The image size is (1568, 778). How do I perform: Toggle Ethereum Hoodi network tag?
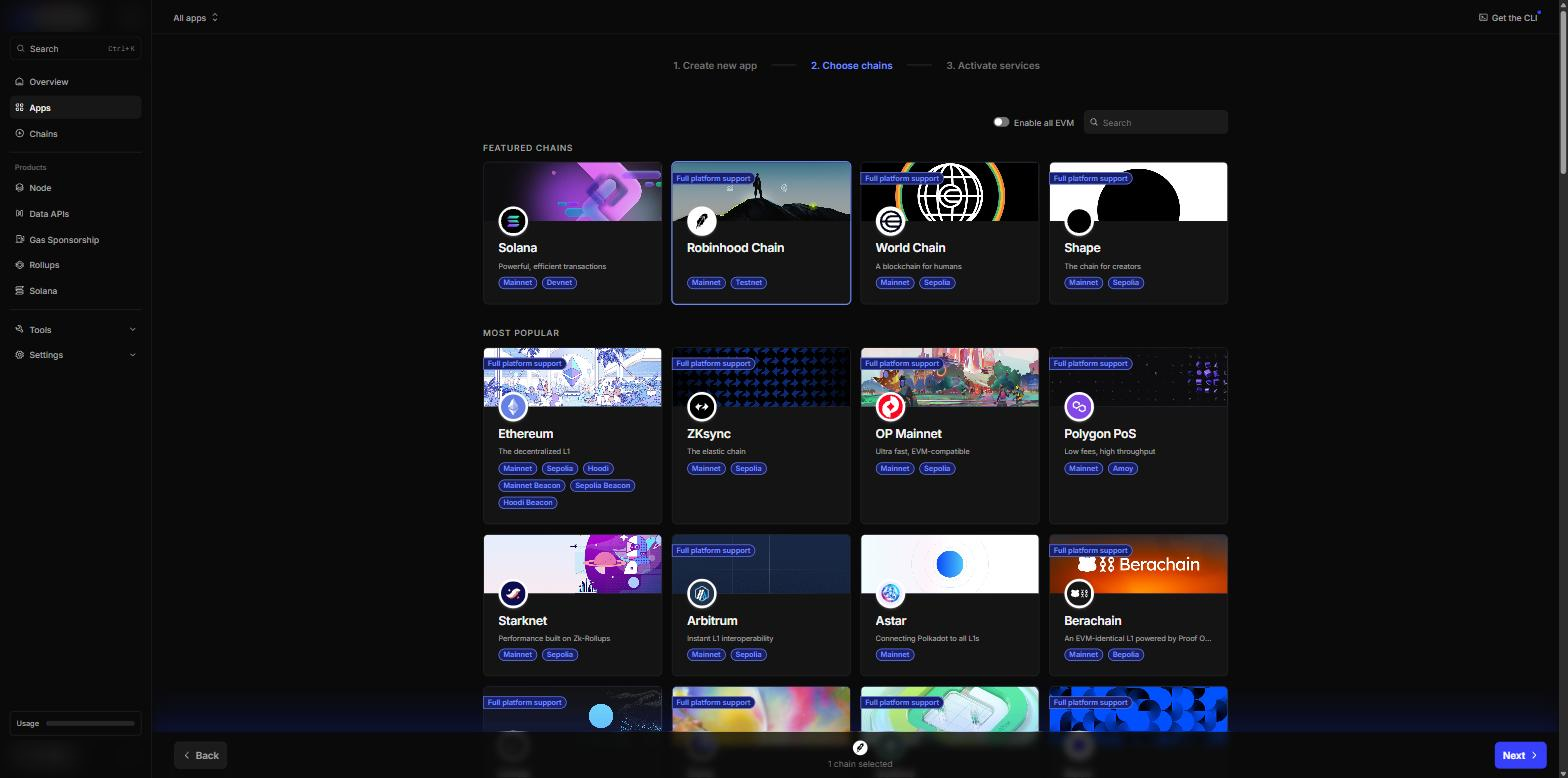click(x=598, y=469)
